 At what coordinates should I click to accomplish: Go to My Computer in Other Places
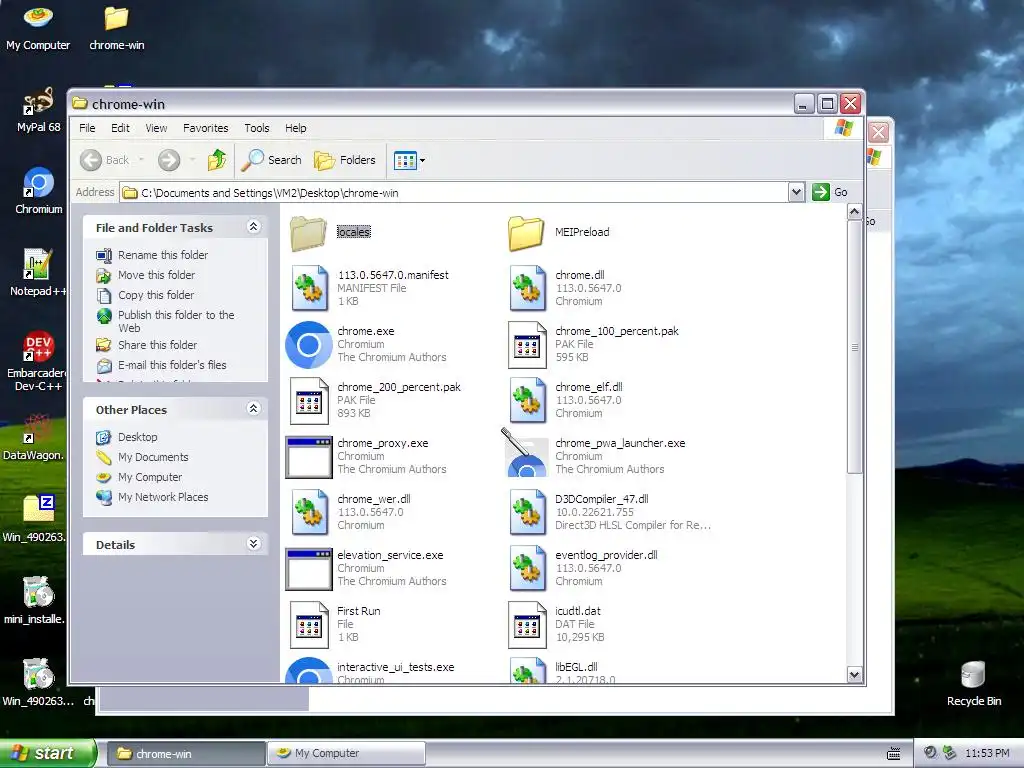click(x=150, y=477)
